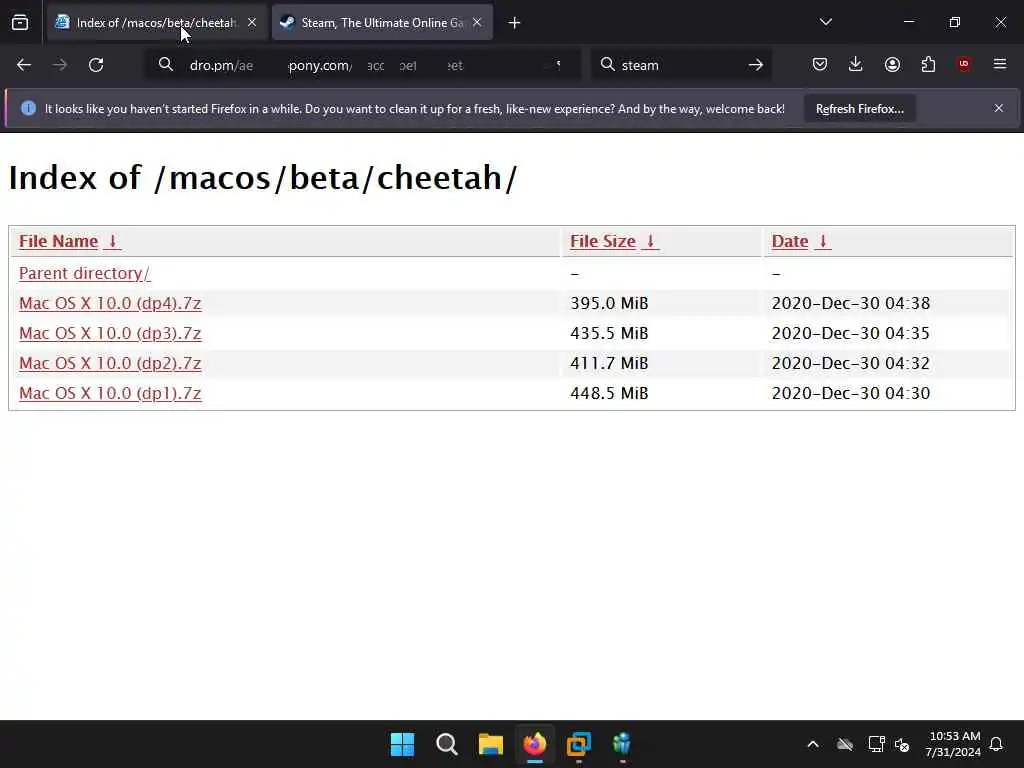Click the Firefox taskbar icon
Image resolution: width=1024 pixels, height=768 pixels.
click(535, 744)
